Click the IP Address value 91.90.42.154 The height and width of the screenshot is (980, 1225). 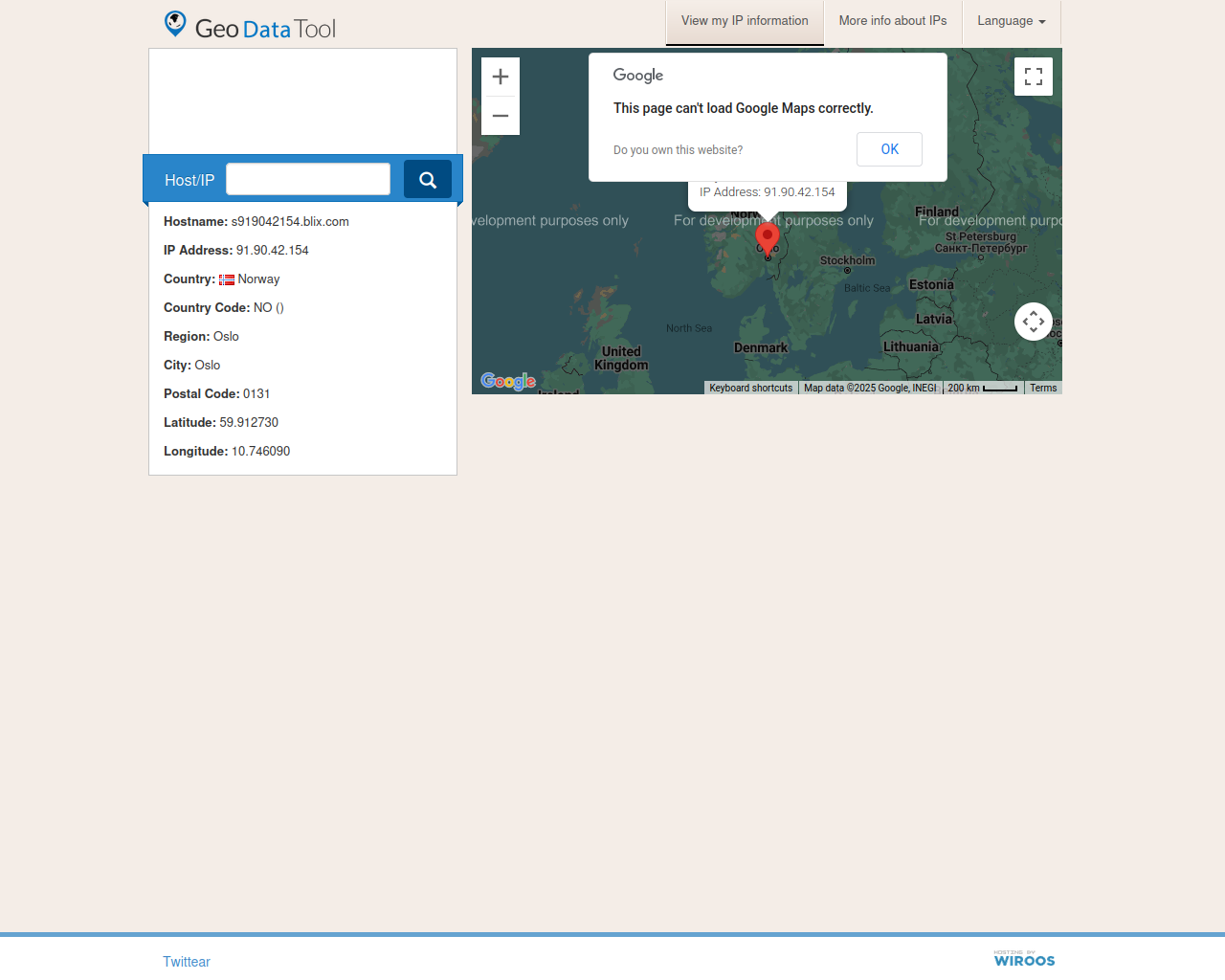[x=273, y=250]
